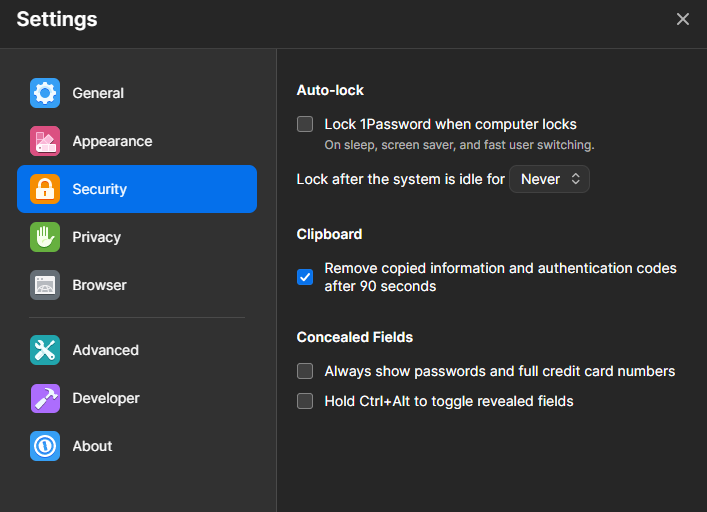This screenshot has width=707, height=512.
Task: Click the green hand Privacy icon
Action: click(x=45, y=237)
